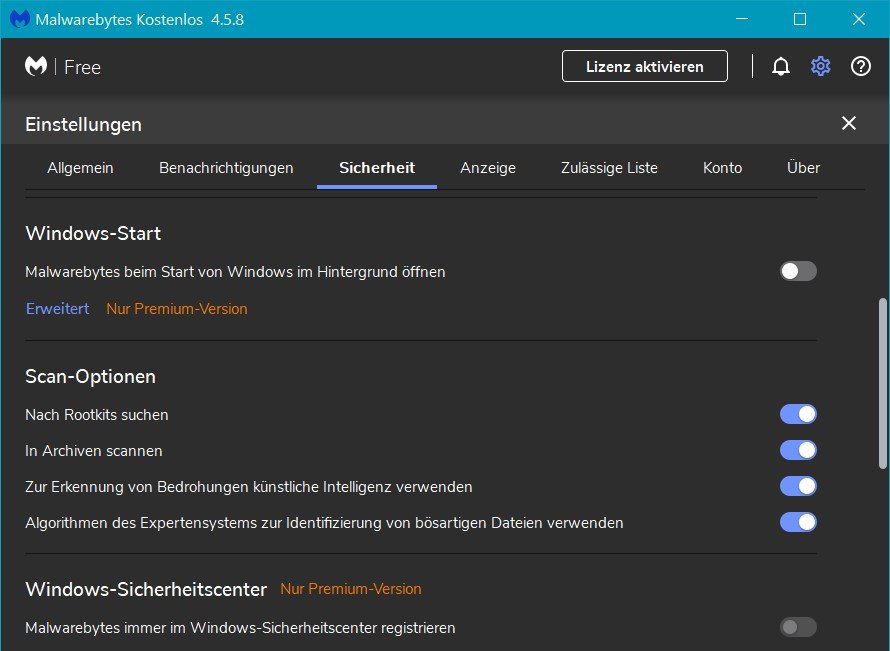Toggle künstliche Intelligenz zur Erkennung von Bedrohungen

(798, 486)
